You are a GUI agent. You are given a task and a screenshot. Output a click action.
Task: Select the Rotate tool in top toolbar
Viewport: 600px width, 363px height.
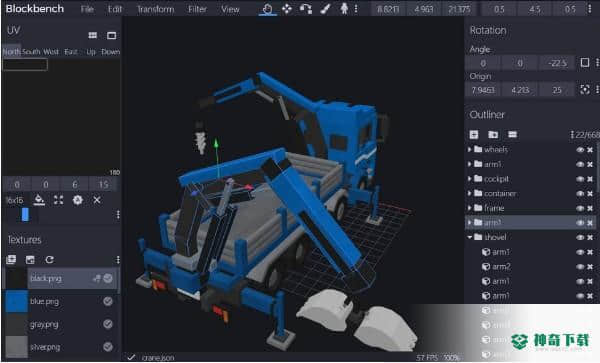tap(305, 9)
